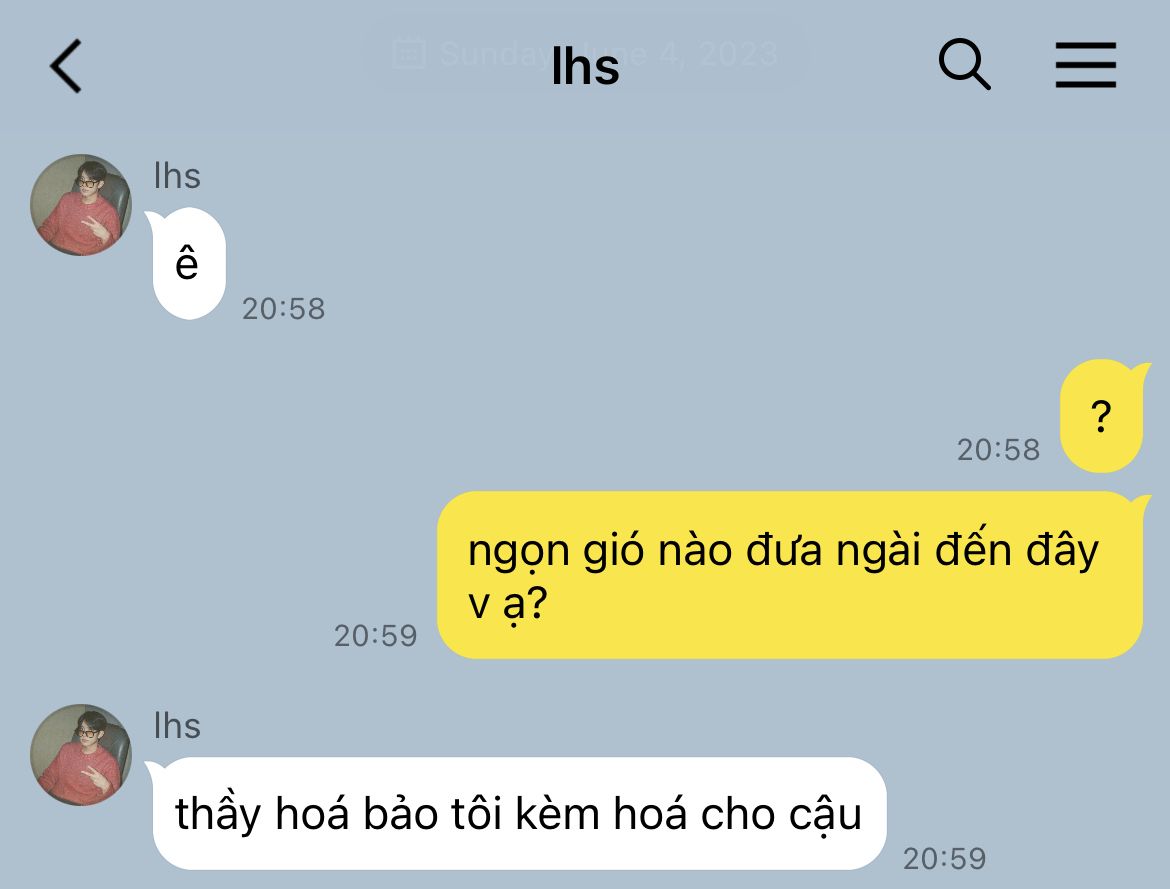This screenshot has height=889, width=1170.
Task: Tap the 20:58 timestamp beside '?' bubble
Action: click(998, 450)
